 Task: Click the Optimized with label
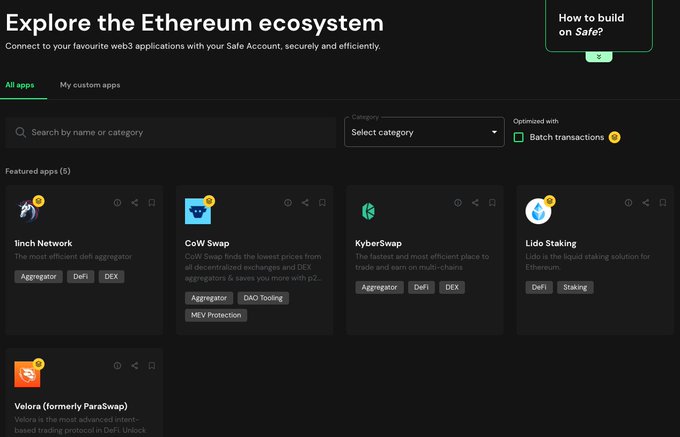(536, 121)
